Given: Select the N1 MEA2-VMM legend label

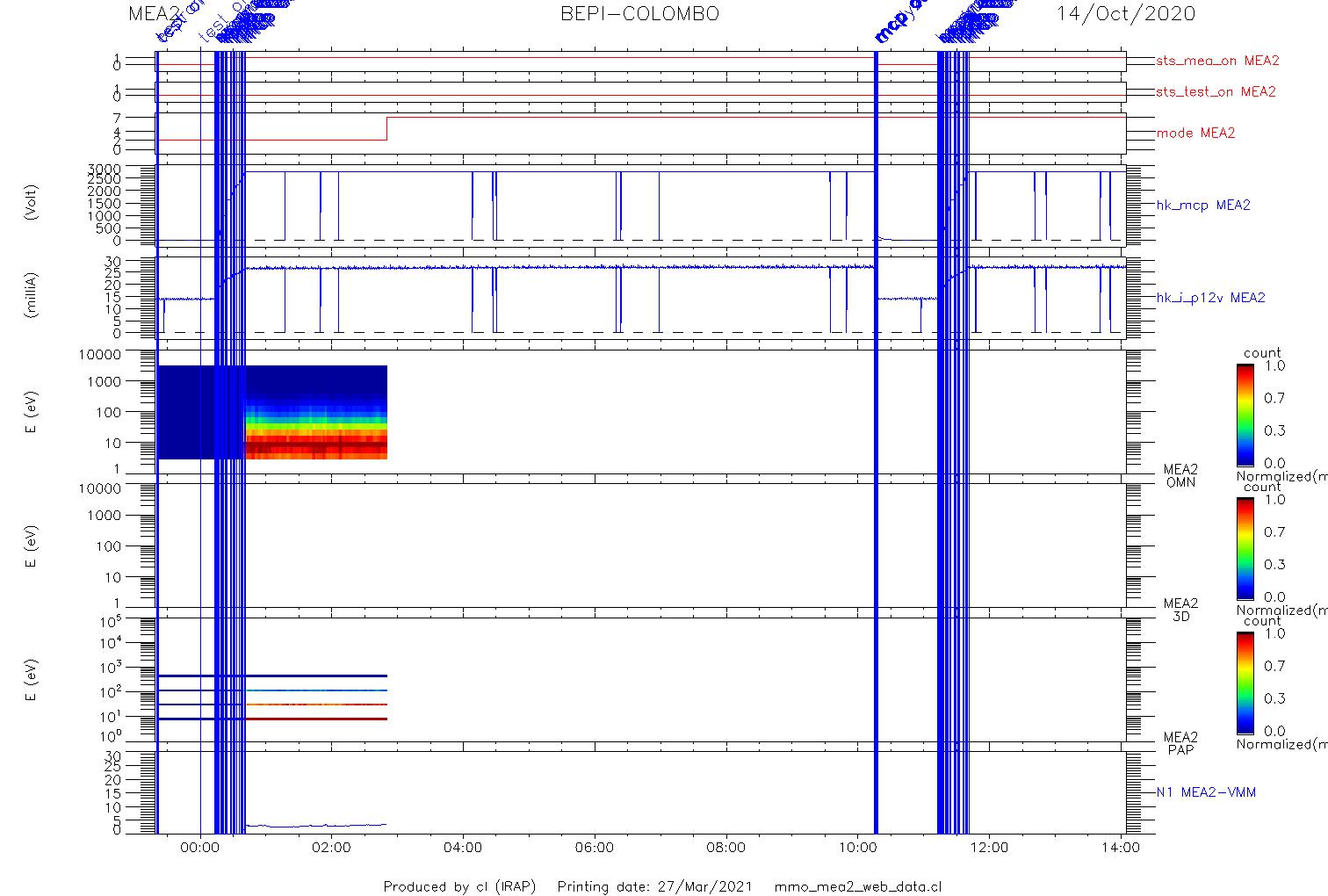Looking at the screenshot, I should click(1206, 792).
